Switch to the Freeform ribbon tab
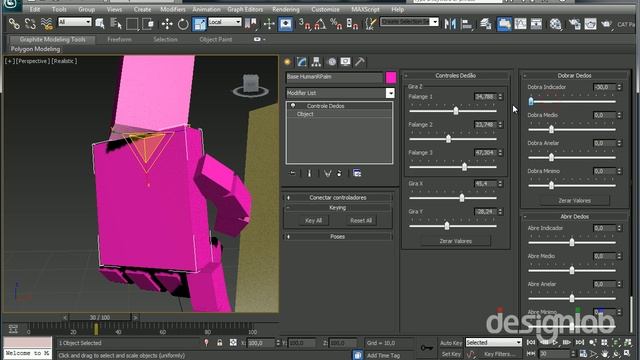 point(120,40)
